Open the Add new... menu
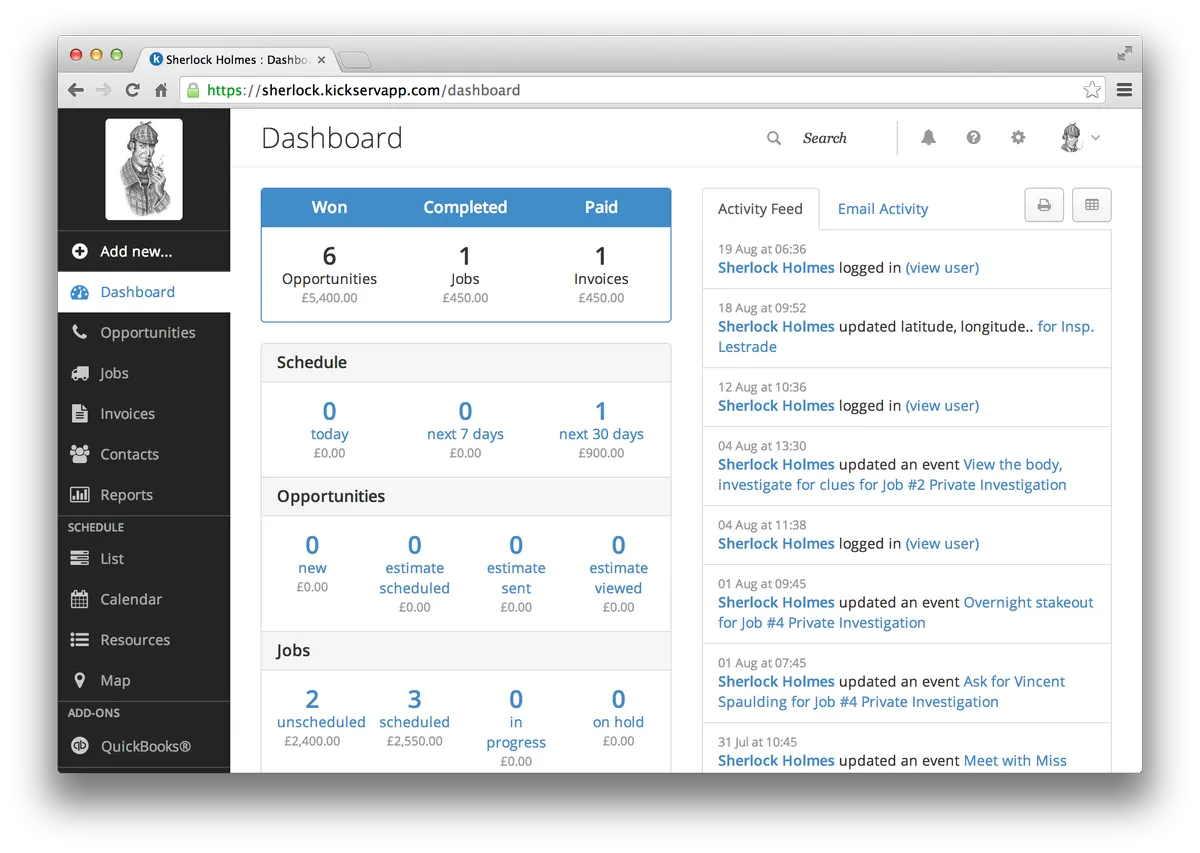 (144, 251)
